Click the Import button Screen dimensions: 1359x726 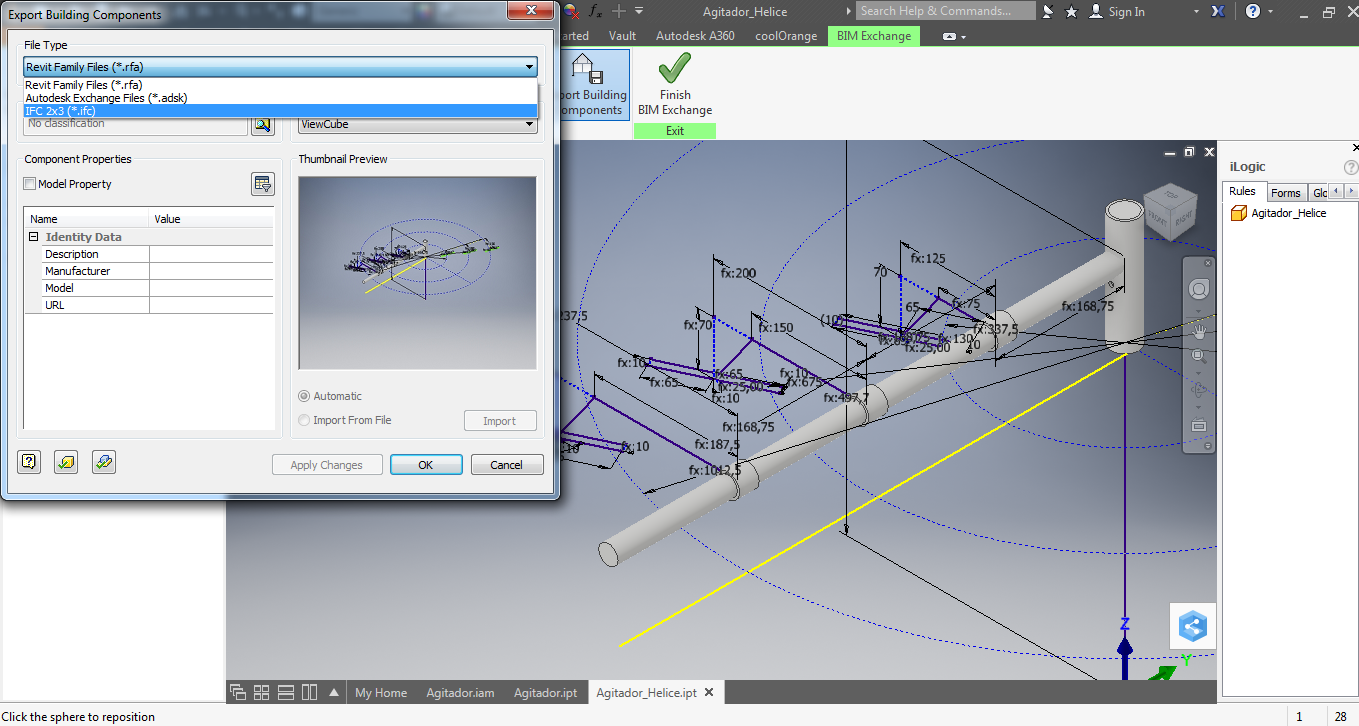[500, 421]
